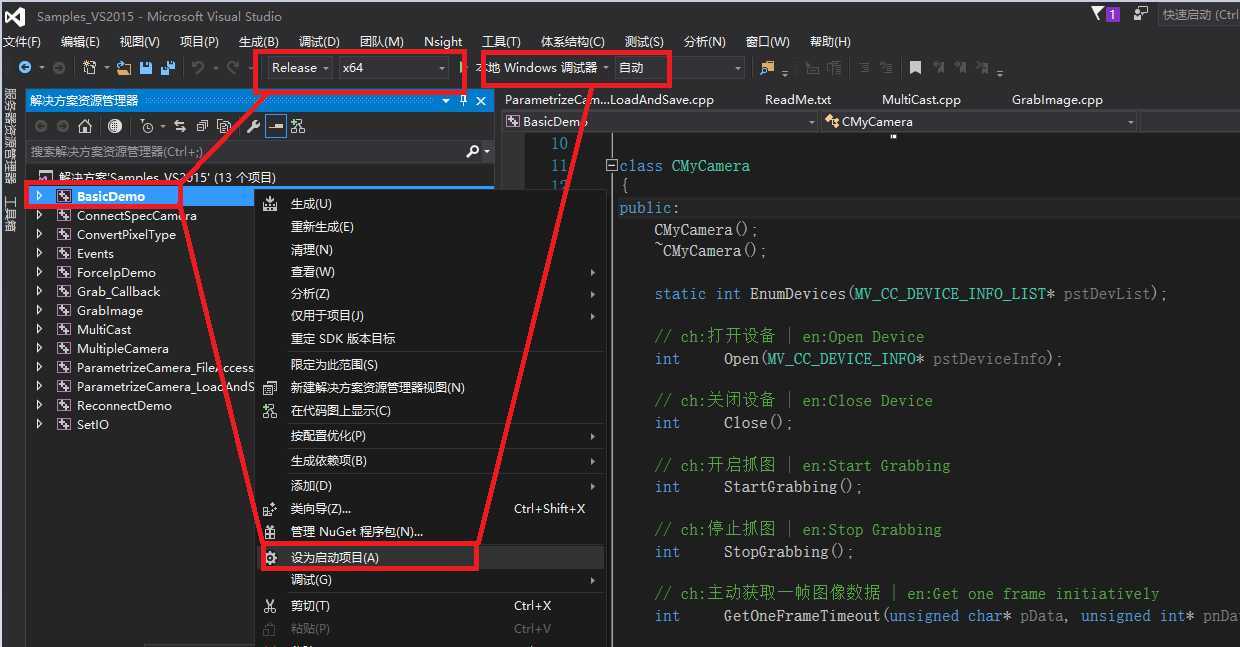Viewport: 1240px width, 647px height.
Task: Open the Nsight menu
Action: (x=443, y=42)
